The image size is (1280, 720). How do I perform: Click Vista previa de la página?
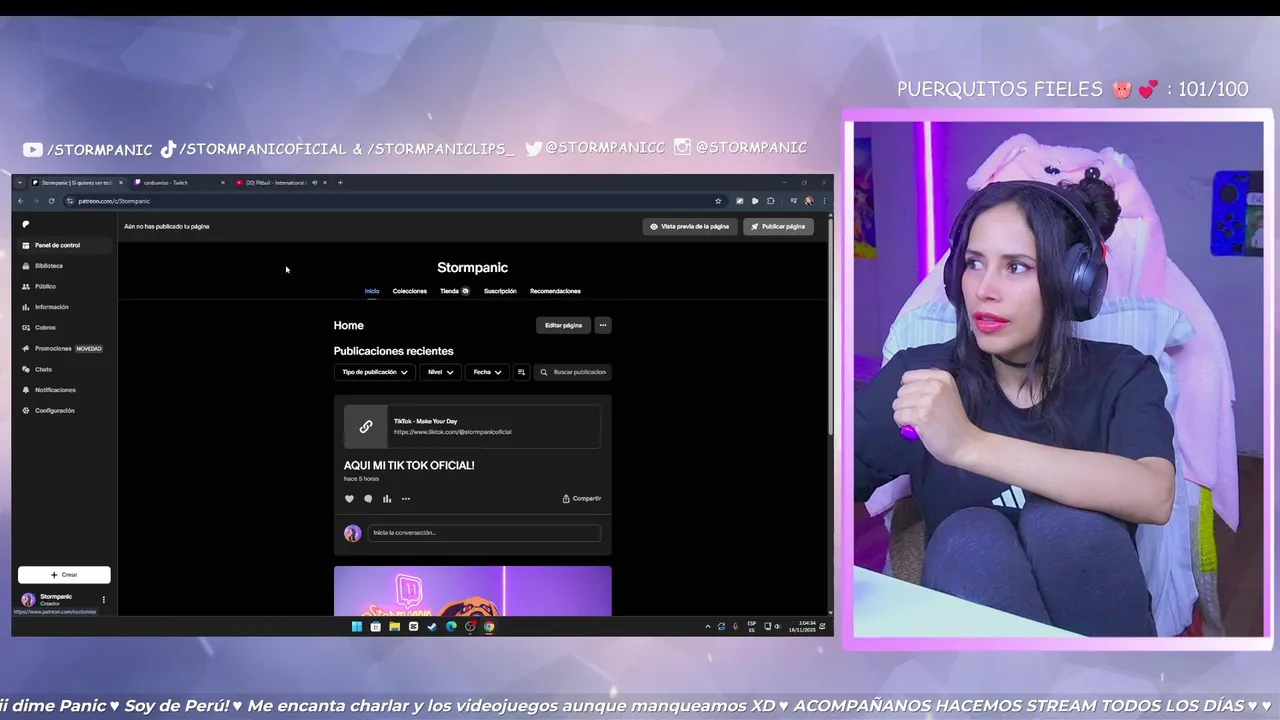coord(690,226)
